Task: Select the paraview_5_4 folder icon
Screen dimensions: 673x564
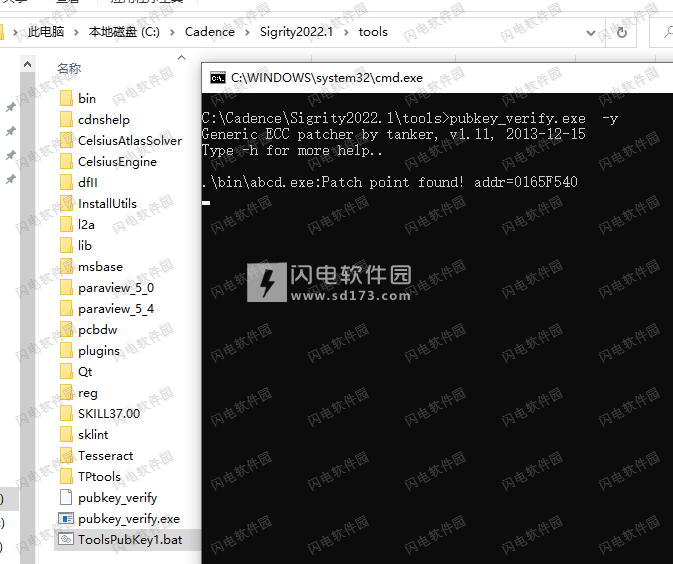Action: point(66,309)
